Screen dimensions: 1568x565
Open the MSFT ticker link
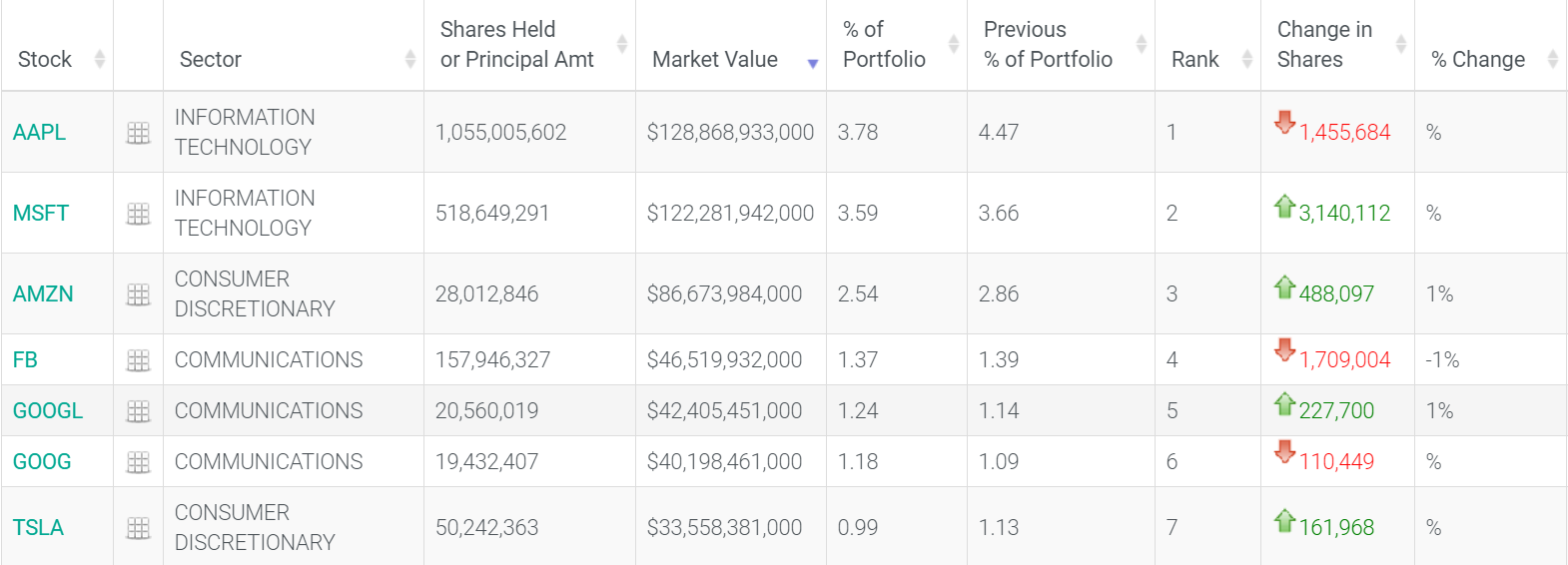[41, 214]
